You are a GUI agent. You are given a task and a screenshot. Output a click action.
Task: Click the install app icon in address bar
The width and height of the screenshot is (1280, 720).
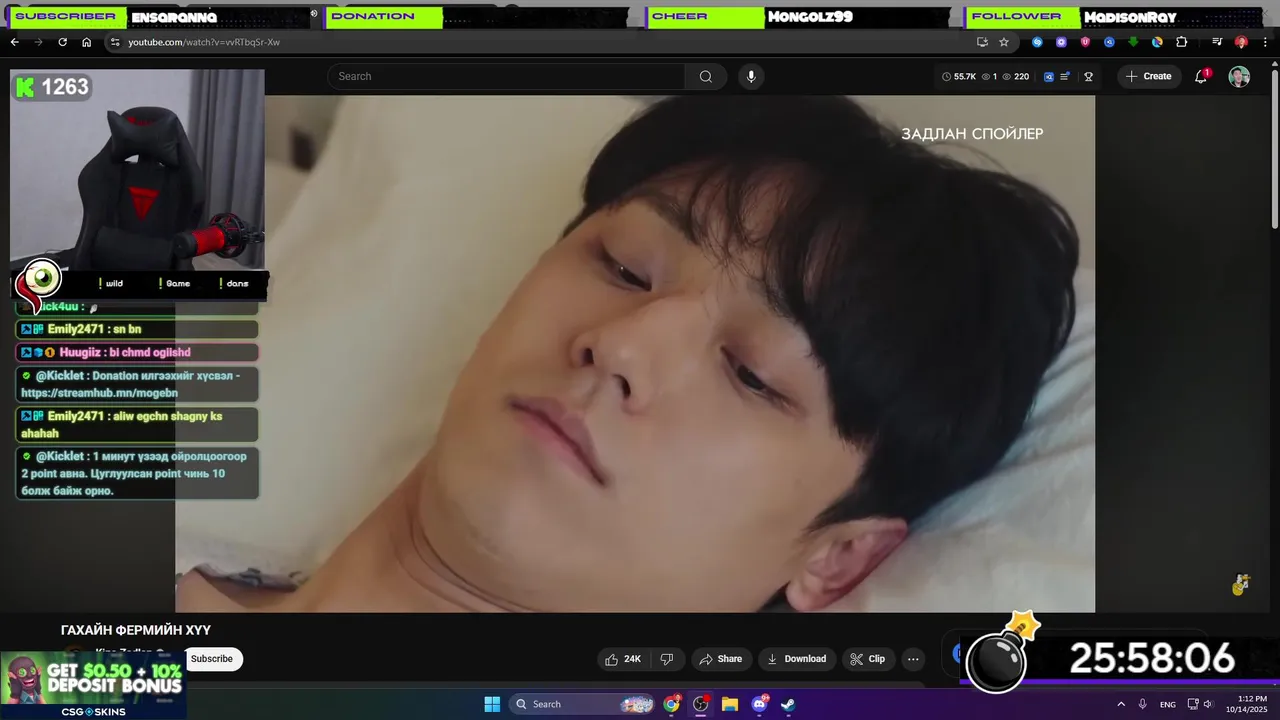coord(982,42)
